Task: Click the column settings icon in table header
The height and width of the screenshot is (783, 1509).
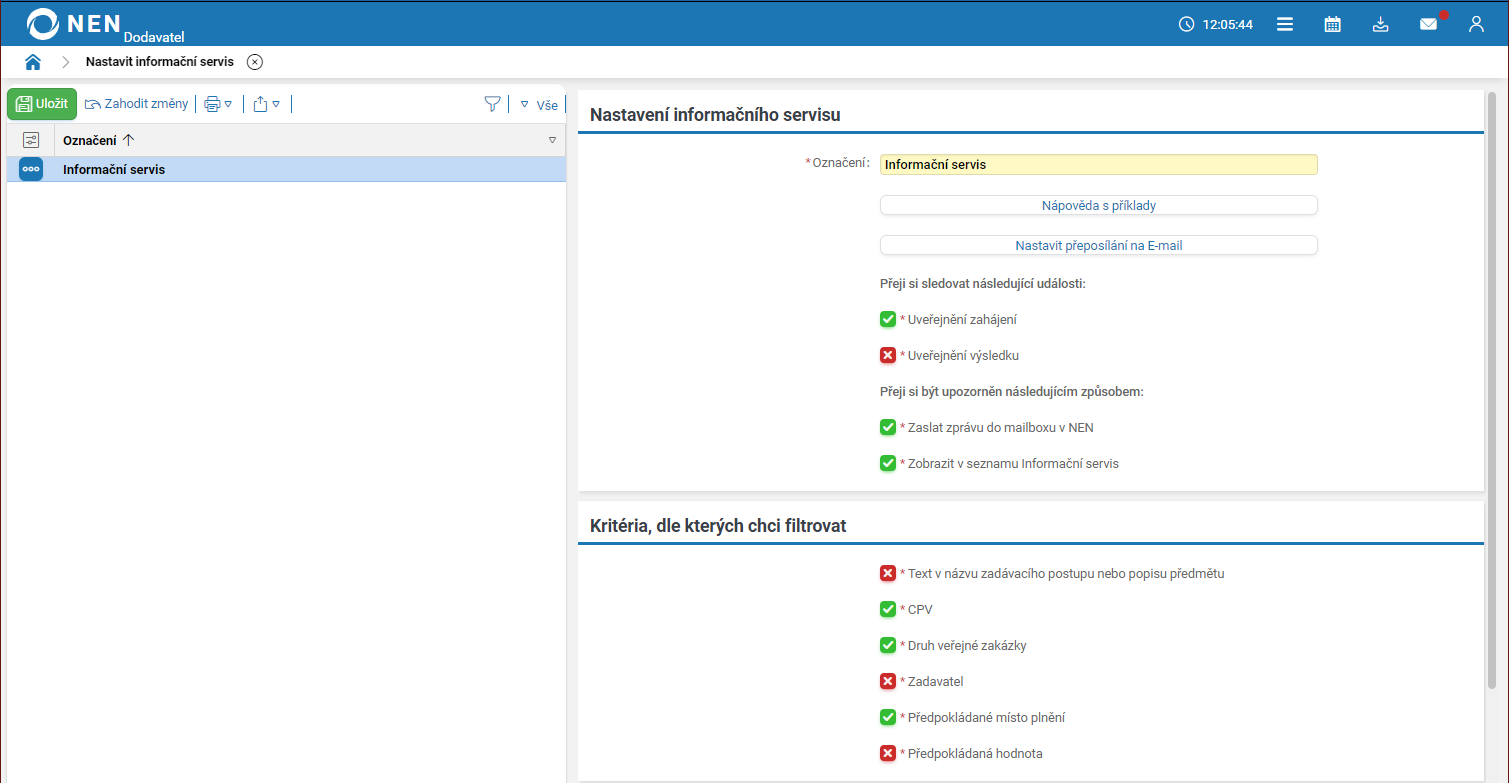Action: pyautogui.click(x=31, y=140)
